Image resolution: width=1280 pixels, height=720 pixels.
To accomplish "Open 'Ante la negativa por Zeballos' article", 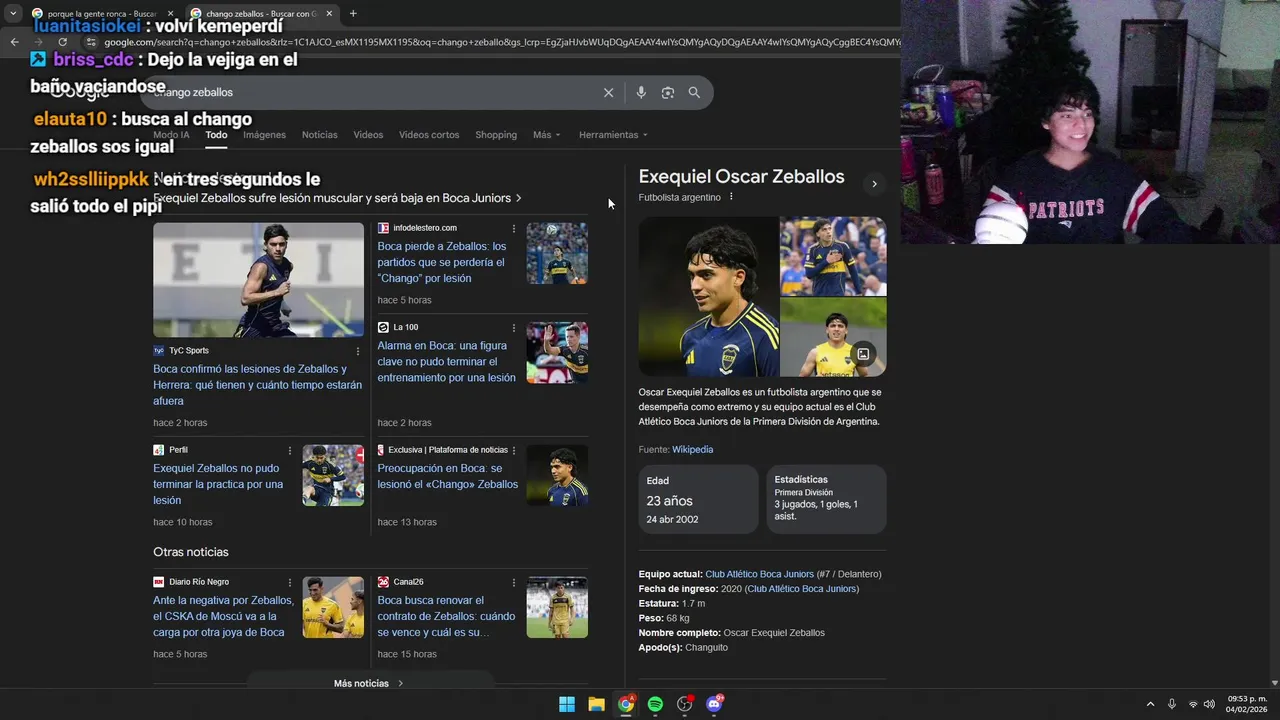I will 223,616.
